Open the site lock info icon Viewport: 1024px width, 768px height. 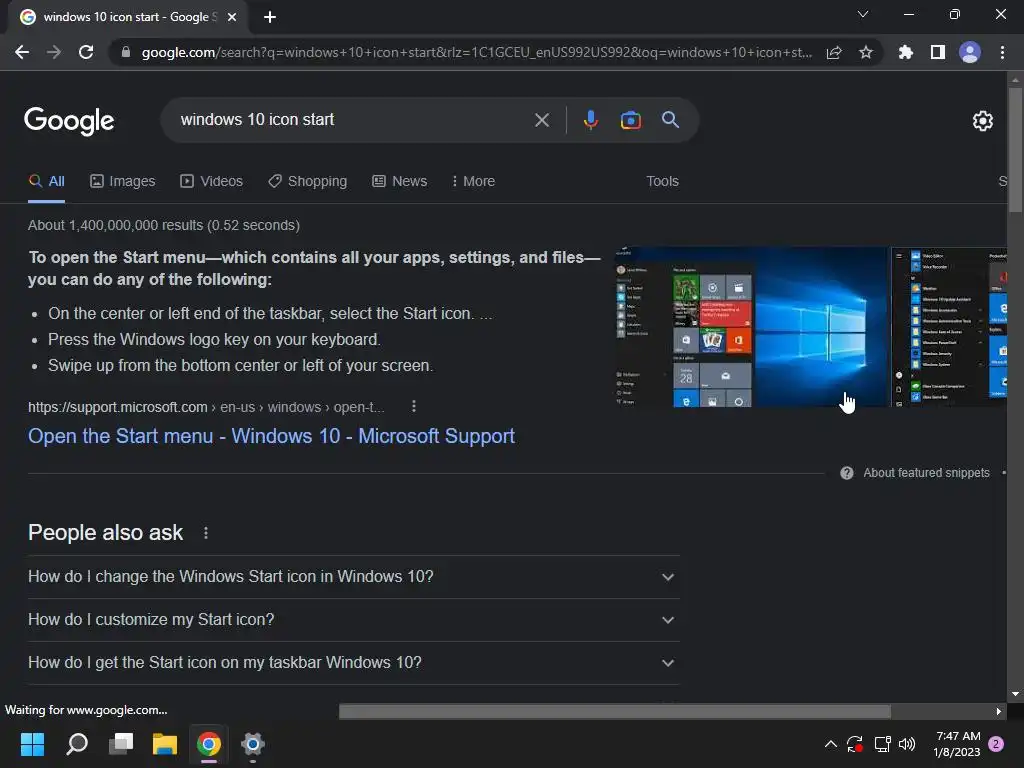(126, 52)
